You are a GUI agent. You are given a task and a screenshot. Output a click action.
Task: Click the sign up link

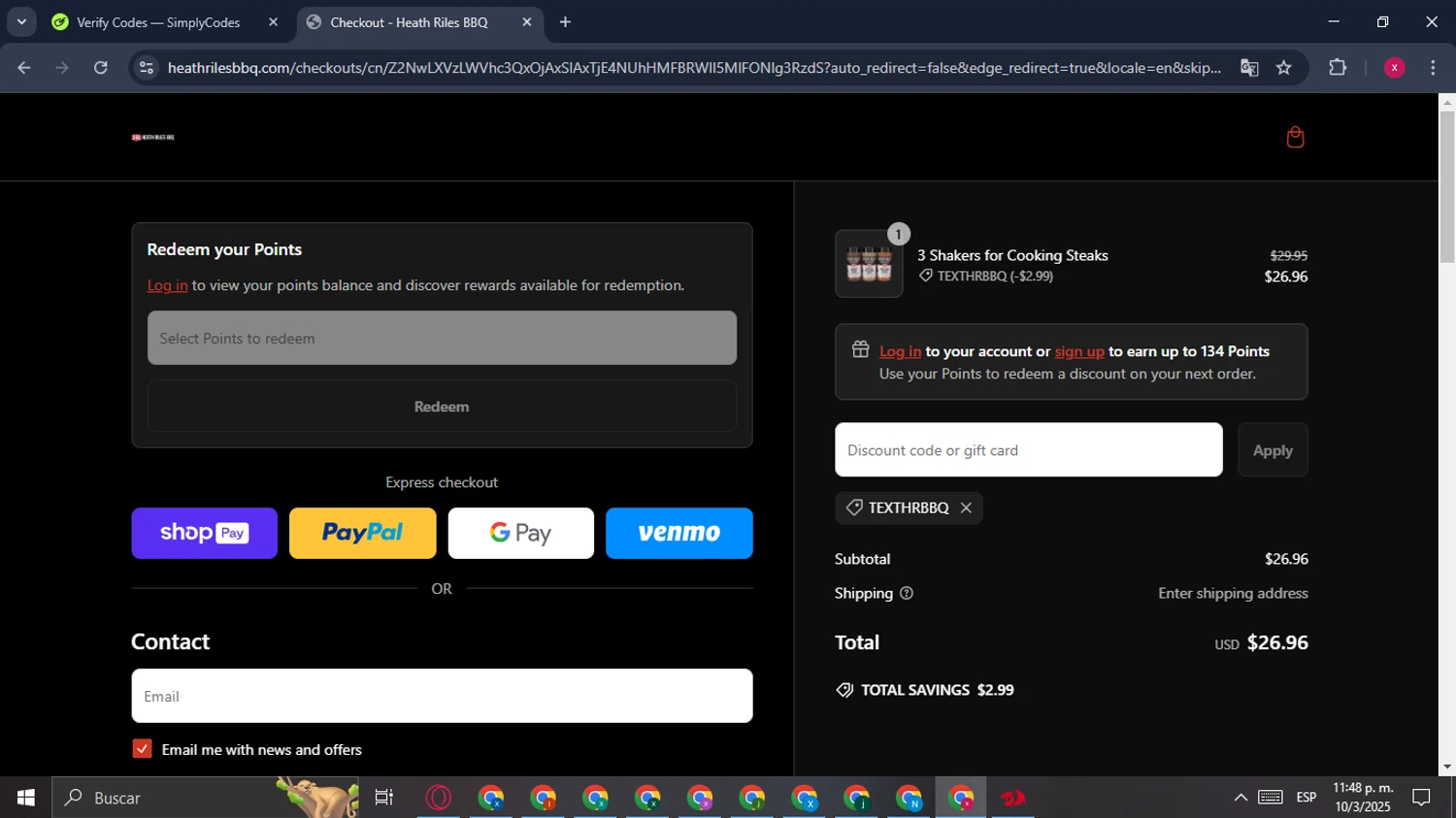[x=1079, y=351]
